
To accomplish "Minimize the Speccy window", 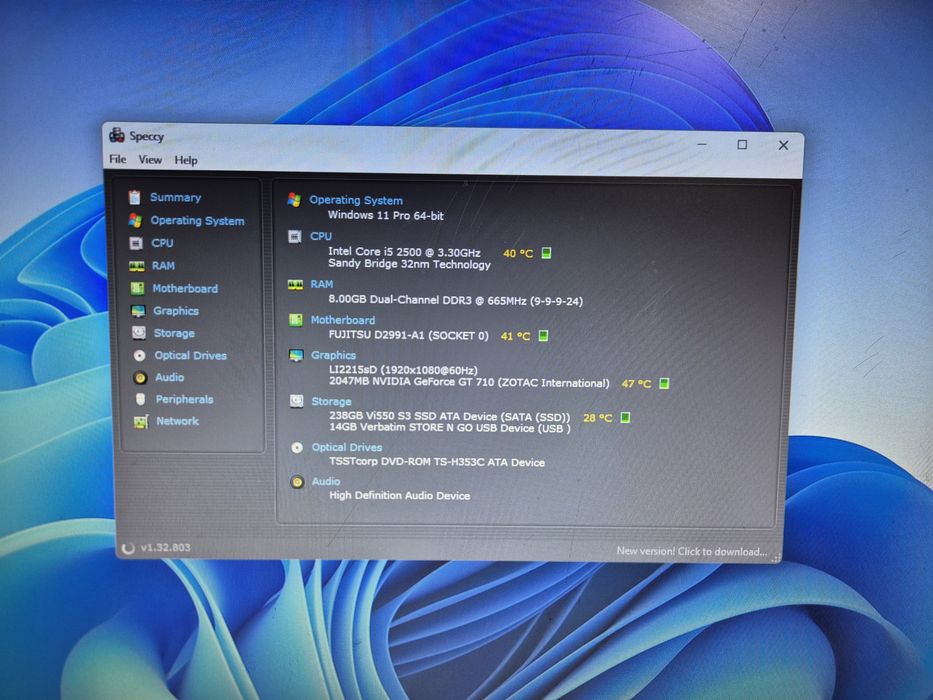I will click(702, 143).
